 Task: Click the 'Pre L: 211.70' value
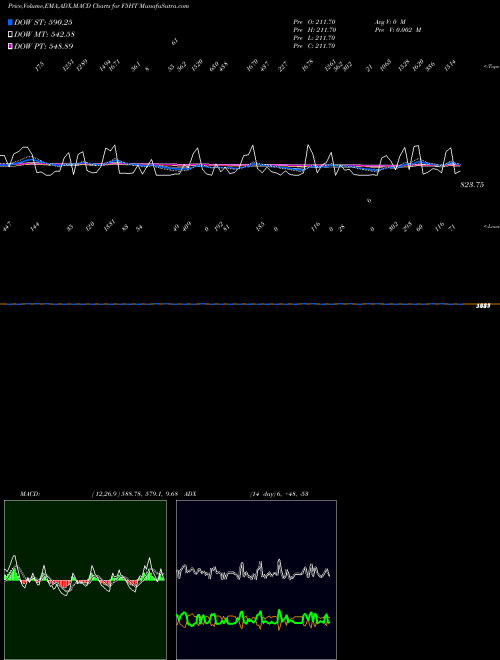pyautogui.click(x=314, y=38)
